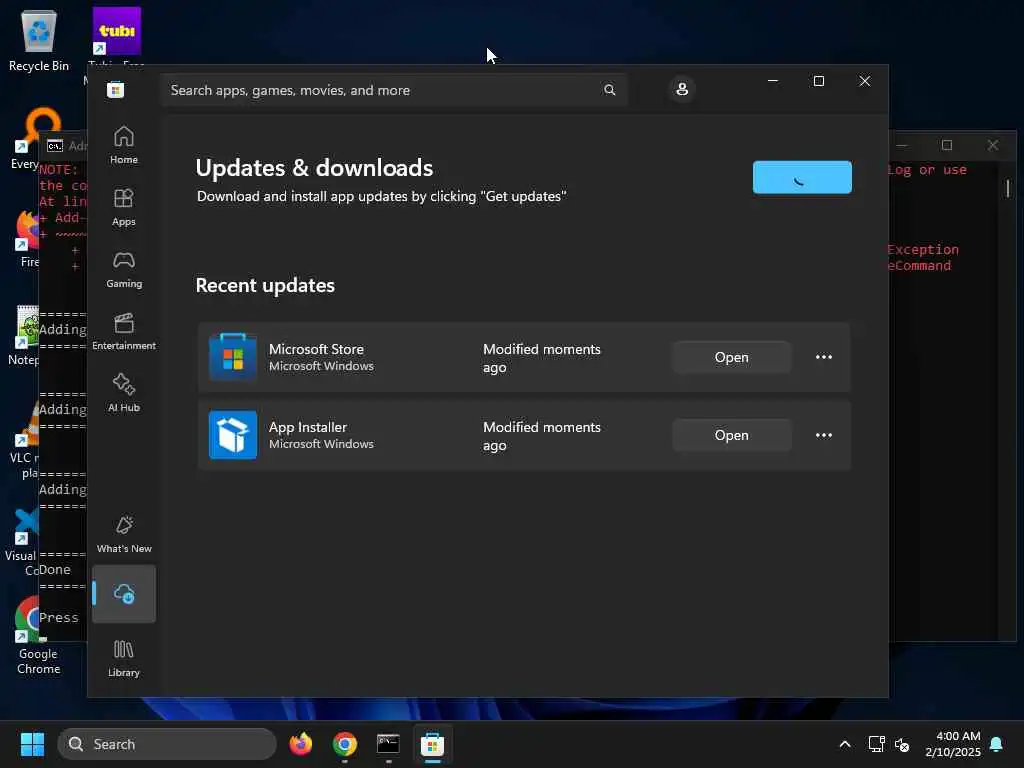Click the Microsoft Store app icon in updates list
The height and width of the screenshot is (768, 1024).
tap(232, 357)
